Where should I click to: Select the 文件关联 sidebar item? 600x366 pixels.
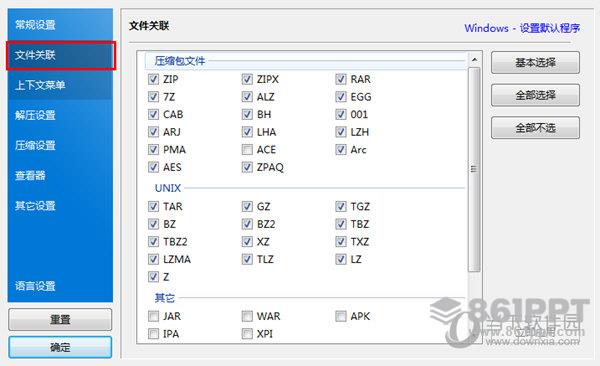[60, 56]
